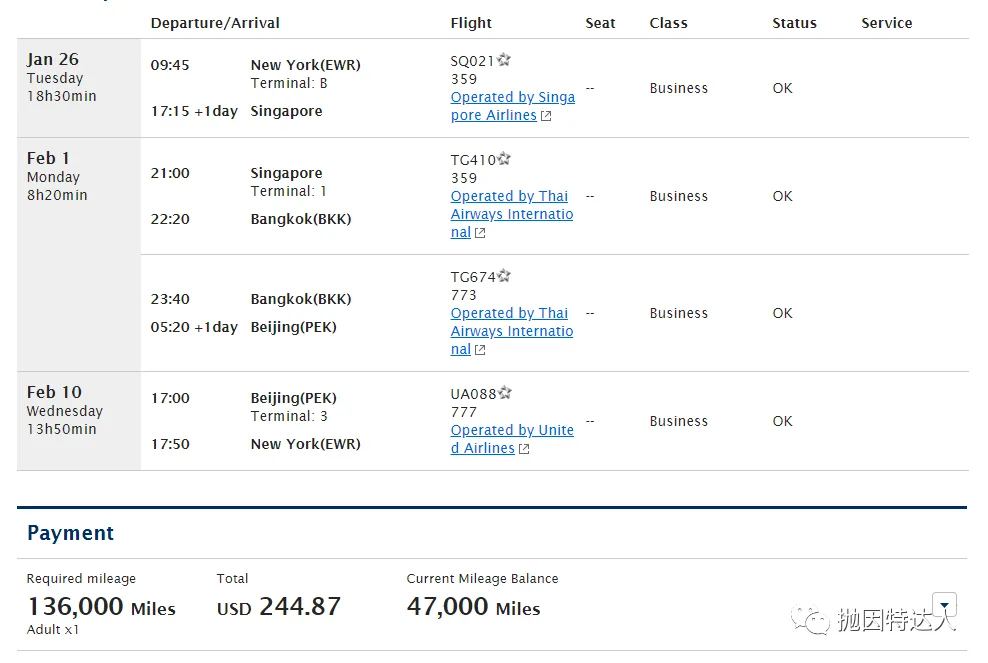Click the Feb 1 Monday date cell
Image resolution: width=988 pixels, height=663 pixels.
[x=57, y=176]
